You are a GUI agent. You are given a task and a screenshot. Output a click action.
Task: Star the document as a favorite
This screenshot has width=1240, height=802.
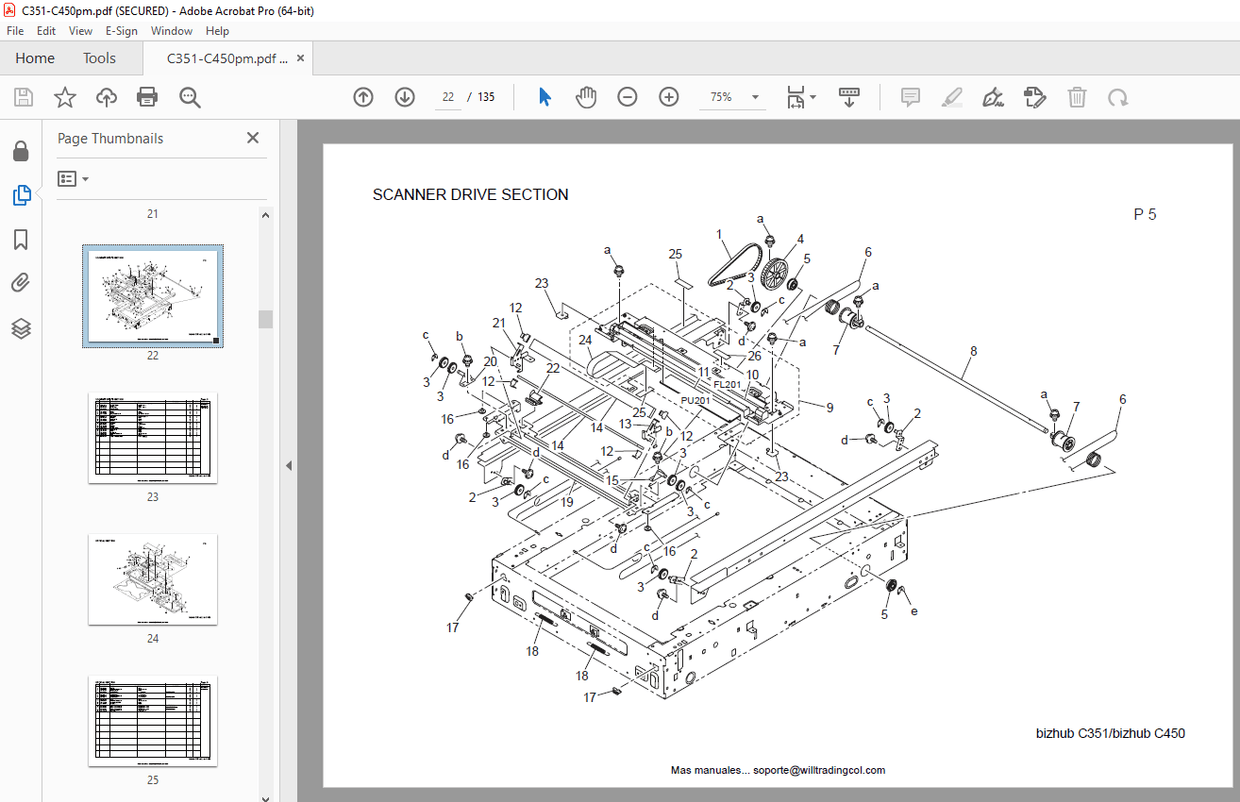65,97
